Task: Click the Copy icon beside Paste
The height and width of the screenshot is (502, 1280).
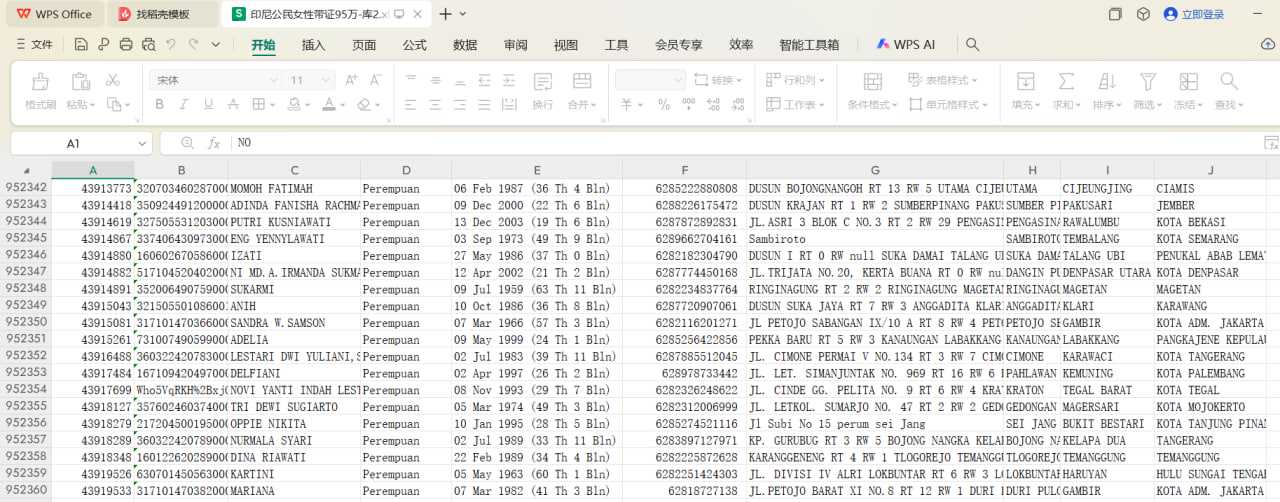Action: coord(114,104)
